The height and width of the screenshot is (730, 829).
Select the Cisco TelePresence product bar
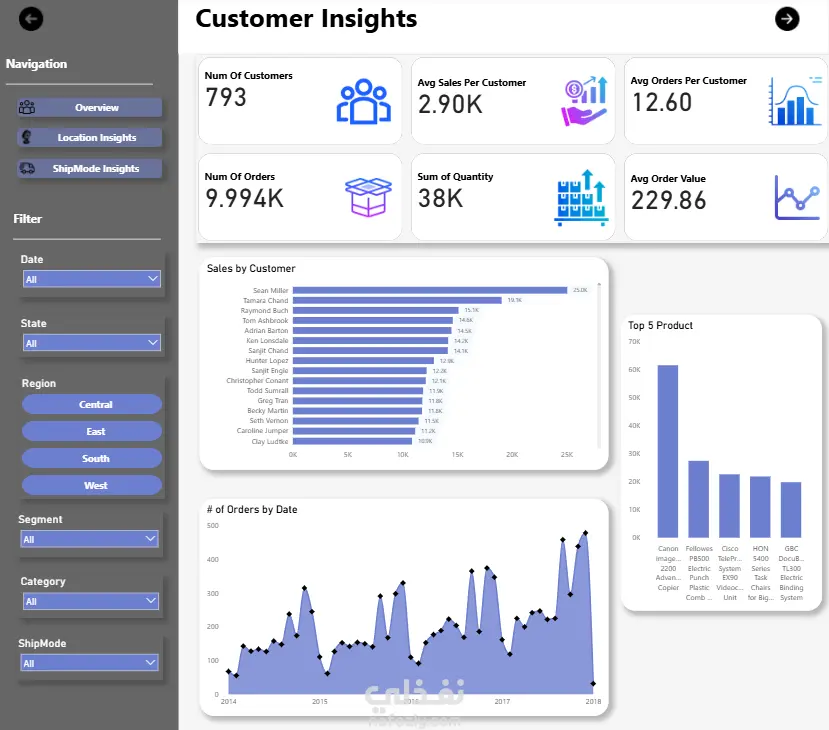pyautogui.click(x=730, y=506)
